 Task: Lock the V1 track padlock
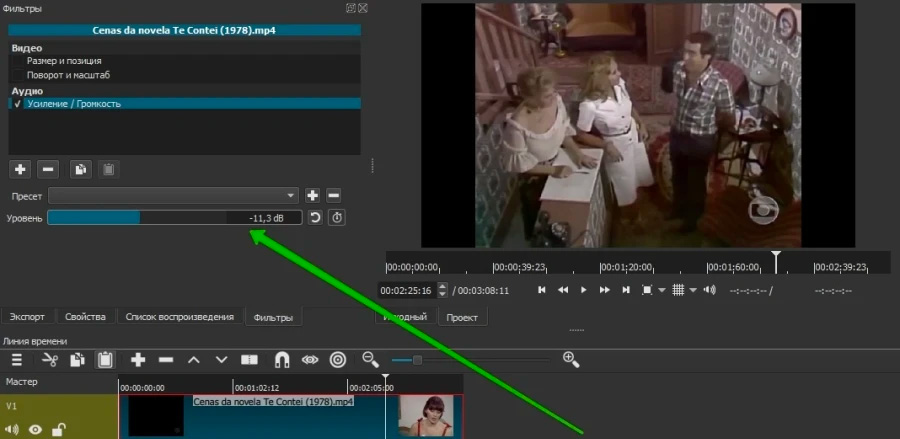[59, 429]
